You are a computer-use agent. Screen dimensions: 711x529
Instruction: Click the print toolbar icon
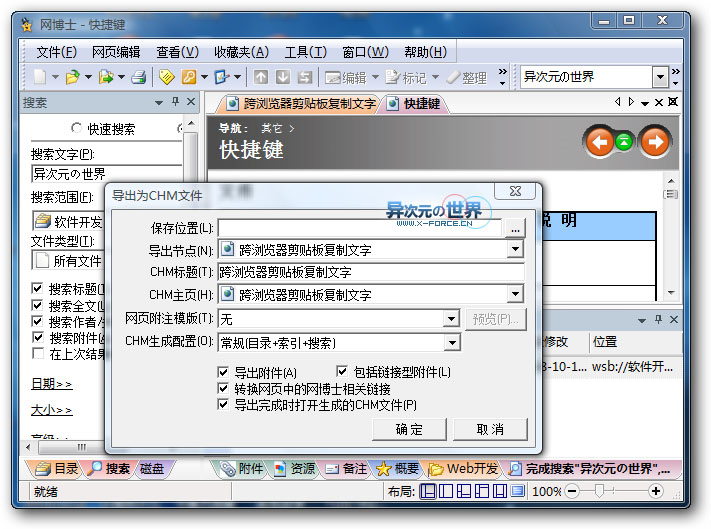[x=138, y=77]
